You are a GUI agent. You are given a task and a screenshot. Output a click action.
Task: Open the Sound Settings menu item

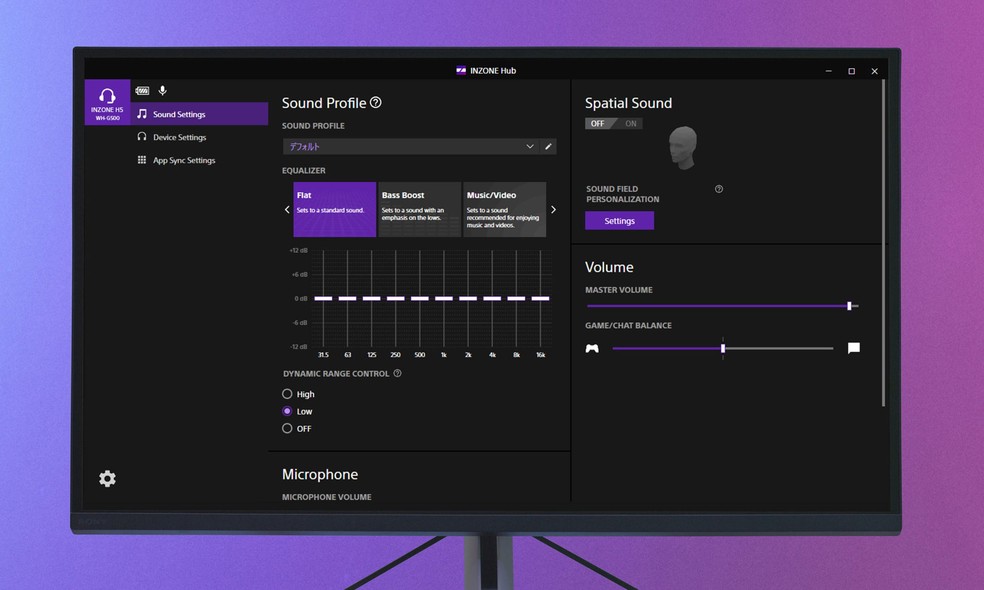click(x=199, y=114)
